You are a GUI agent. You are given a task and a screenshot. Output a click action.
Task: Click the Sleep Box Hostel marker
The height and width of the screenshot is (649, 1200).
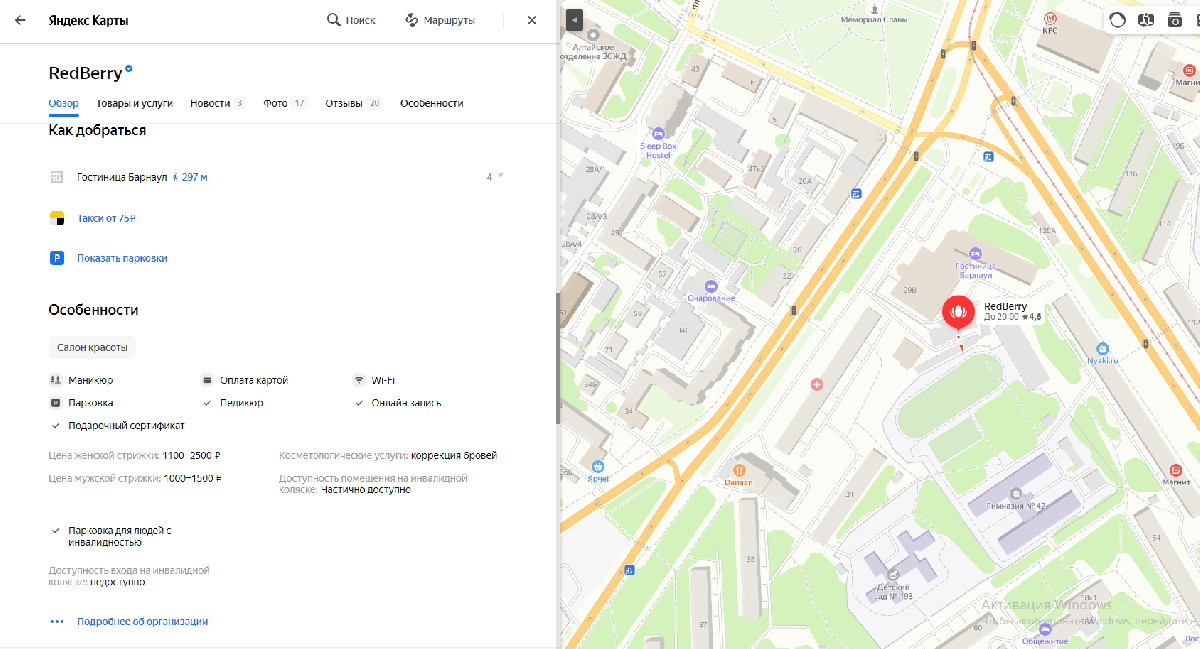657,133
